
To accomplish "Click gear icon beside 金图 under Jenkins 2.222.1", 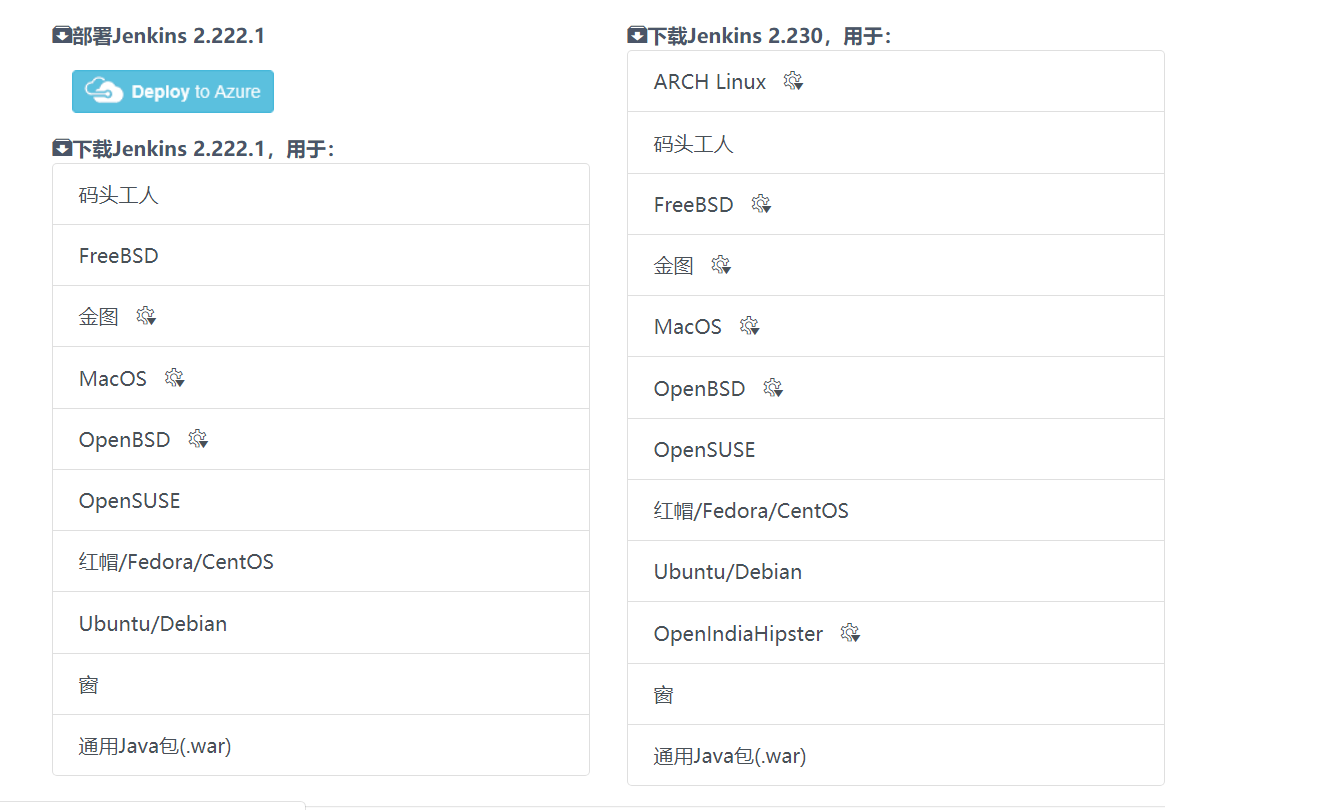I will tap(146, 317).
